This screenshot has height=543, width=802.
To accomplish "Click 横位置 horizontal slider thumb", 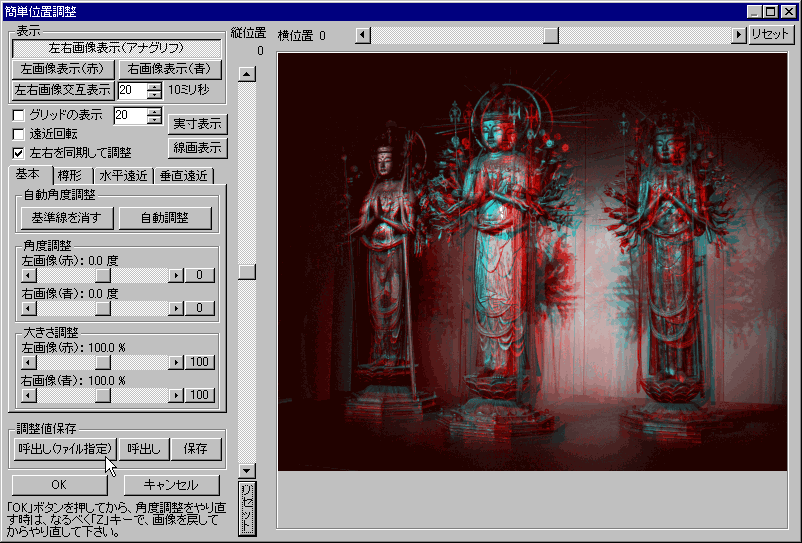I will [x=551, y=35].
